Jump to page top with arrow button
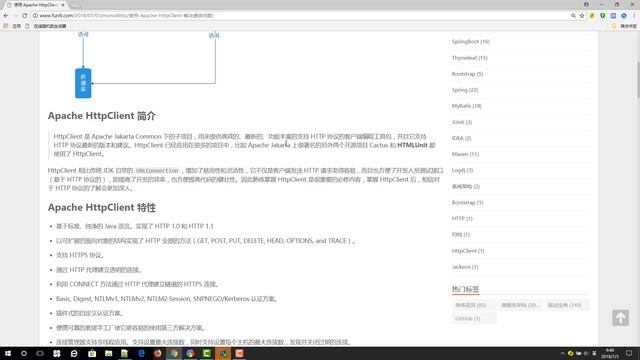 (x=620, y=318)
